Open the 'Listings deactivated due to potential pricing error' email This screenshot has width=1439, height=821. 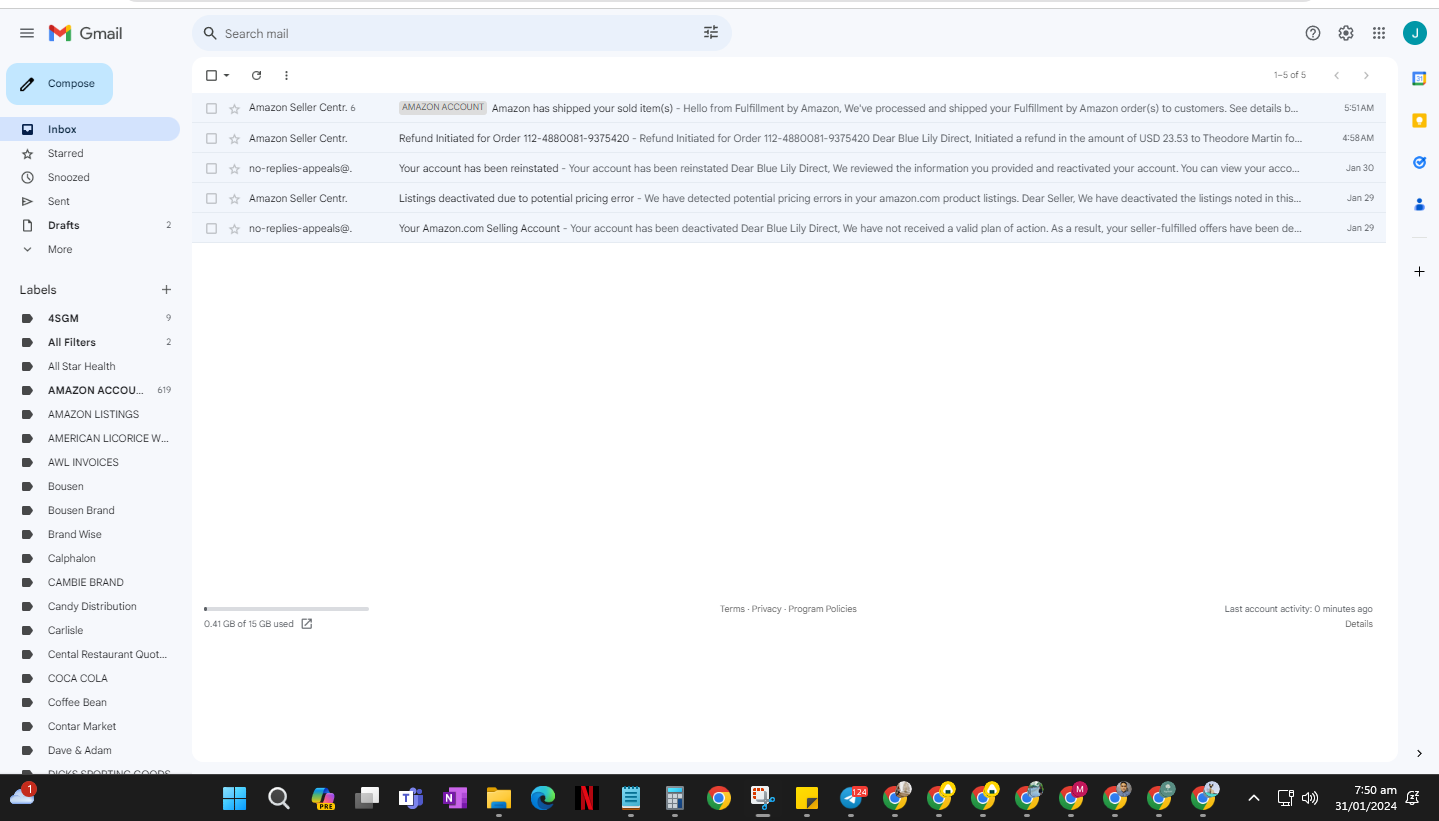coord(789,198)
